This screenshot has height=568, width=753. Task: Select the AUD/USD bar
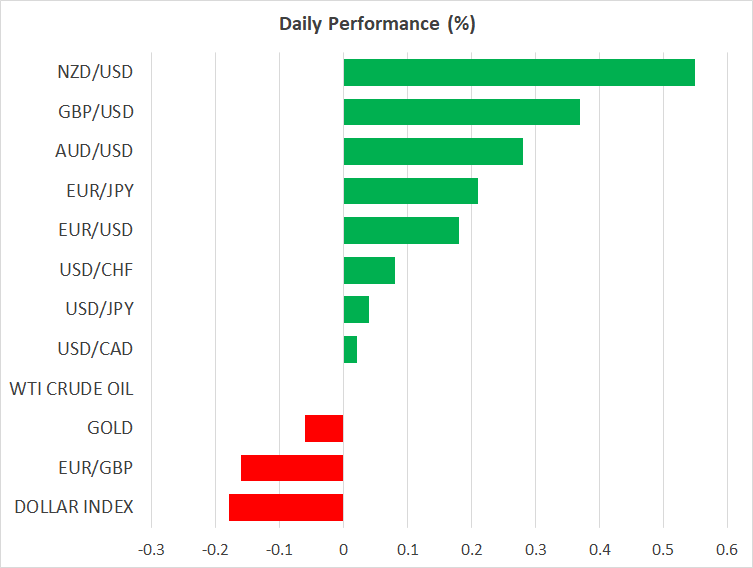pos(432,151)
